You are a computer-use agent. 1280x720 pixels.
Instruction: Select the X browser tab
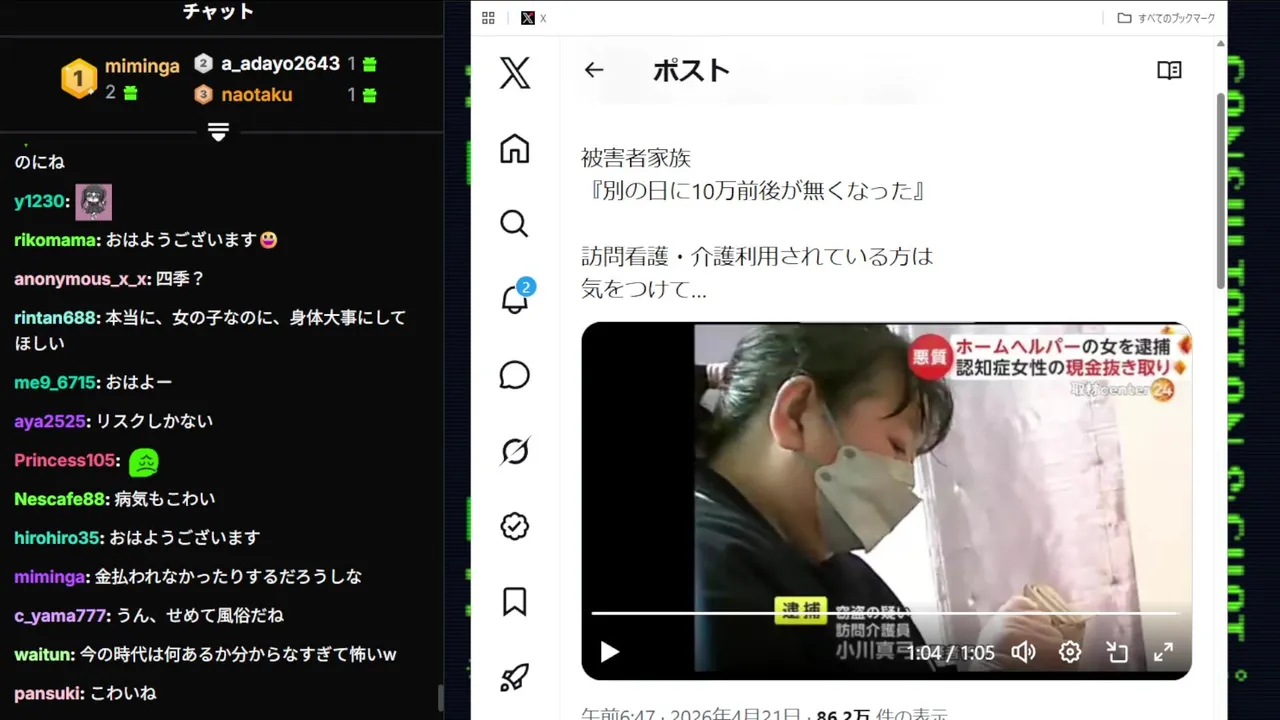click(535, 18)
